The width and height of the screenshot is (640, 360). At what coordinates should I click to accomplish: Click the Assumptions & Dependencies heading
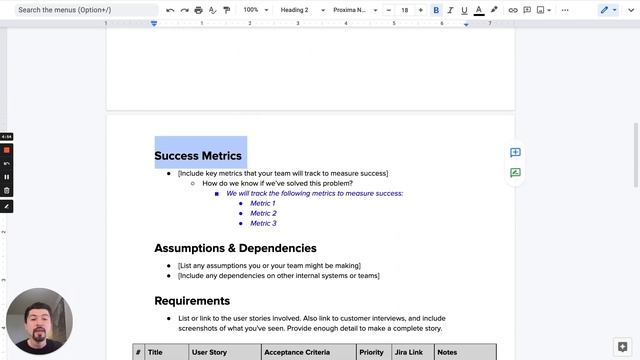tap(236, 248)
